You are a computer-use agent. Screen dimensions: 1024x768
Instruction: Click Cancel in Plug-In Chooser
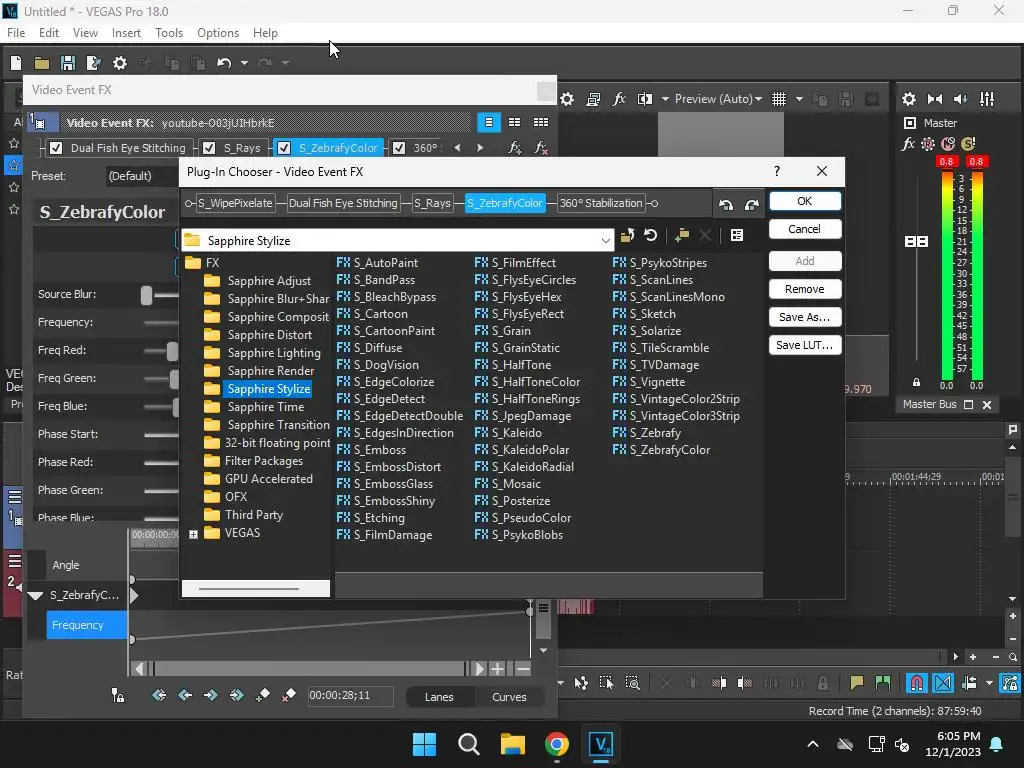pos(805,229)
